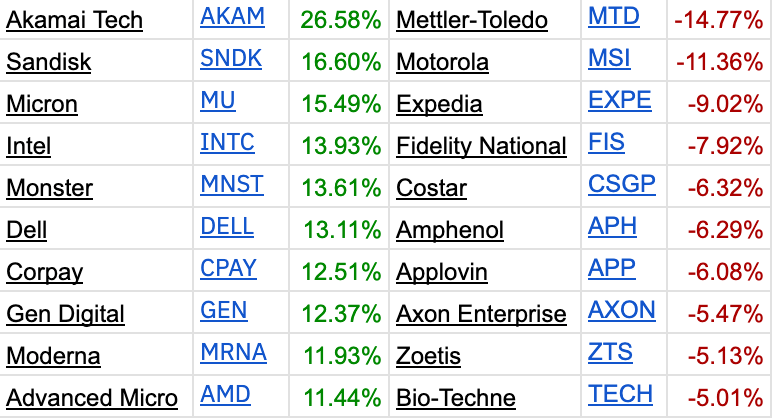Open the DELL ticker symbol
Viewport: 772px width, 418px height.
click(227, 226)
